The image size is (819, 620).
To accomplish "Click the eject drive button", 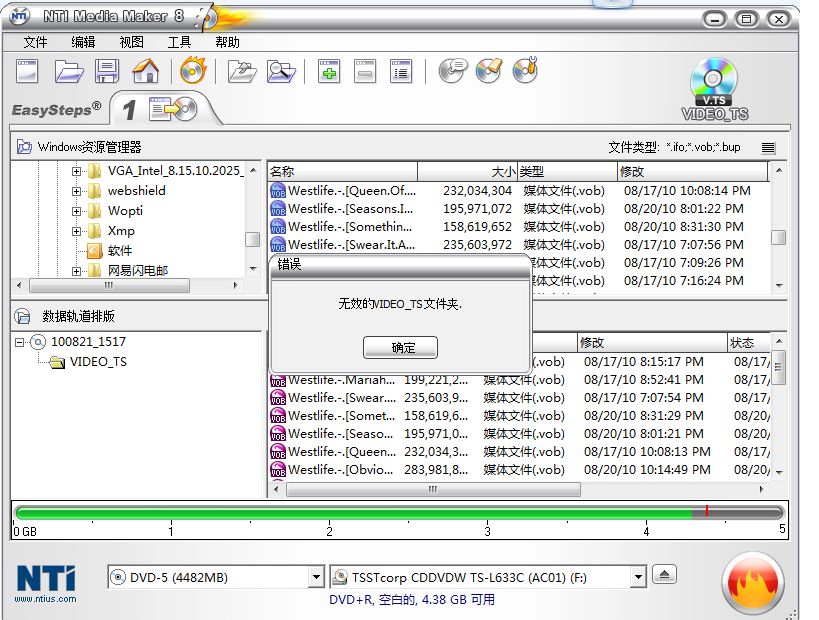I will (665, 575).
